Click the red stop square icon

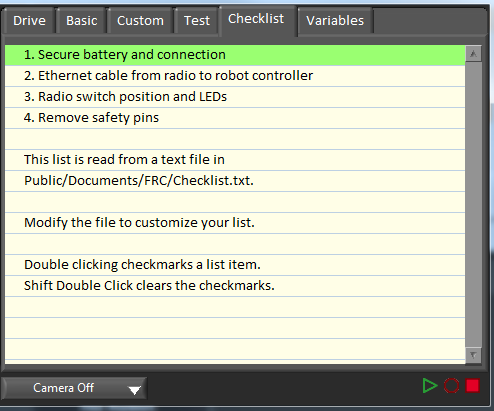(x=473, y=386)
